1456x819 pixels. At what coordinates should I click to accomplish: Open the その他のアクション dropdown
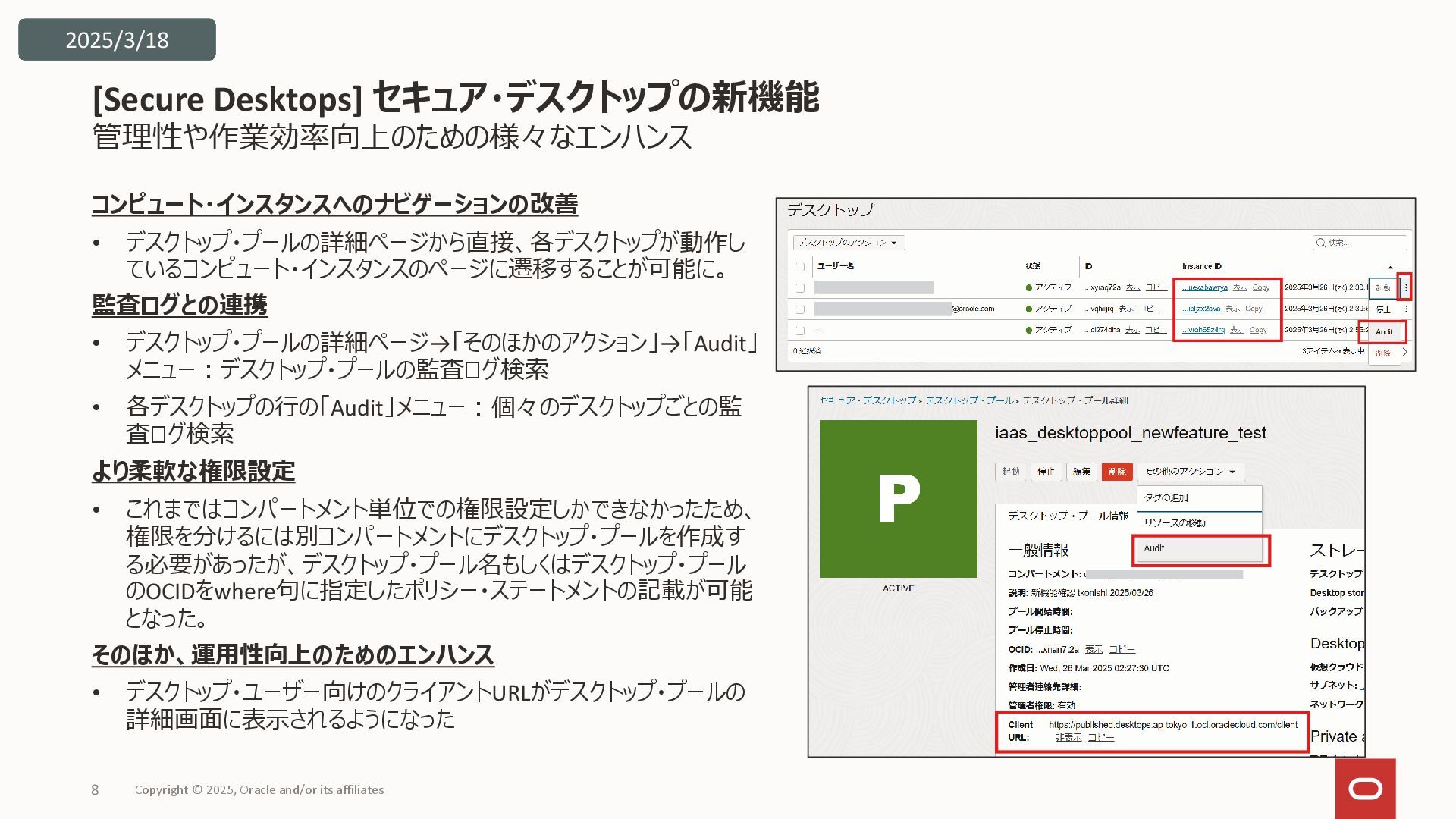coord(1190,472)
